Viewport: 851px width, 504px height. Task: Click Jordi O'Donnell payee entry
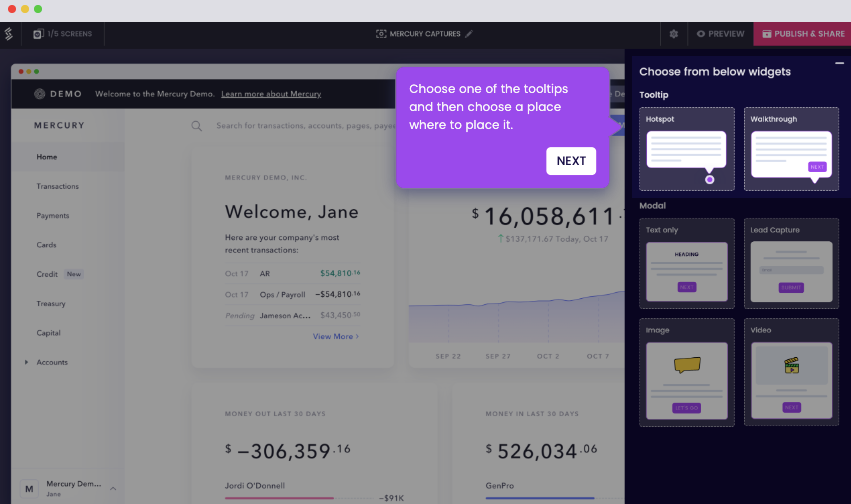tap(255, 486)
